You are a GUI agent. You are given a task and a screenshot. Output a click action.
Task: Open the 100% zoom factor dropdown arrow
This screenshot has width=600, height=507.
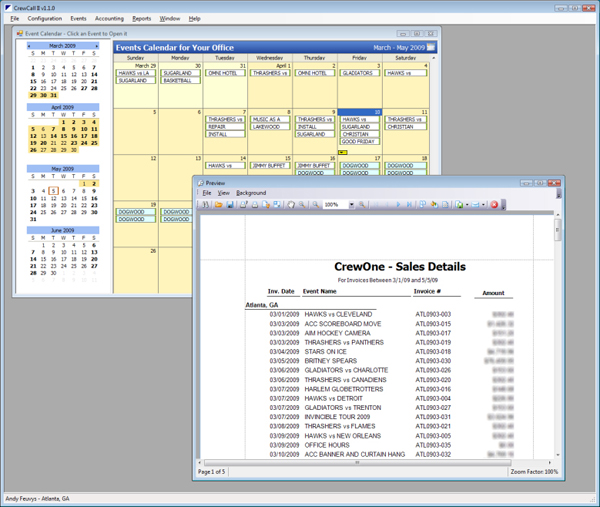click(352, 205)
